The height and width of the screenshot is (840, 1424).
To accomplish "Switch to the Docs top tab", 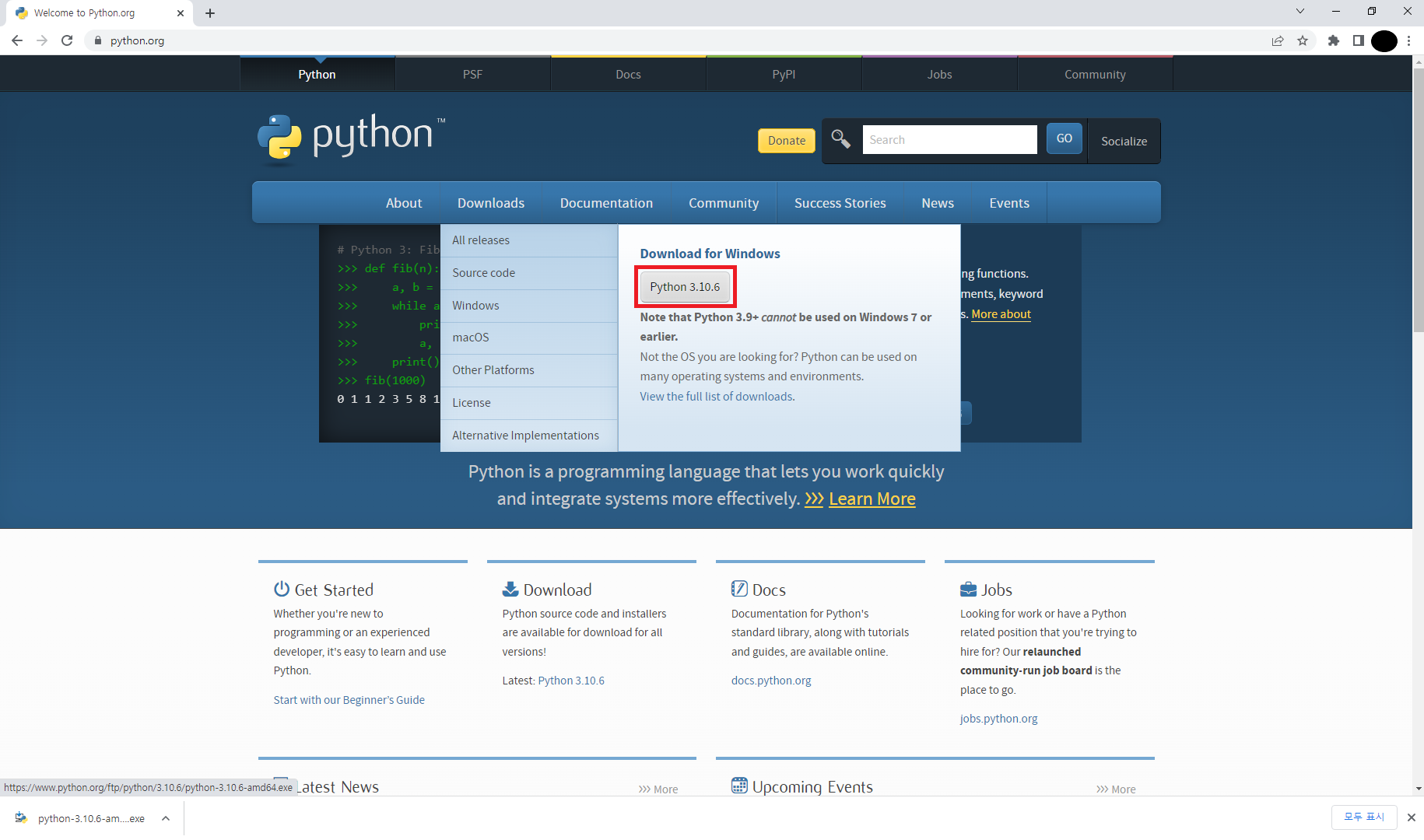I will (629, 75).
